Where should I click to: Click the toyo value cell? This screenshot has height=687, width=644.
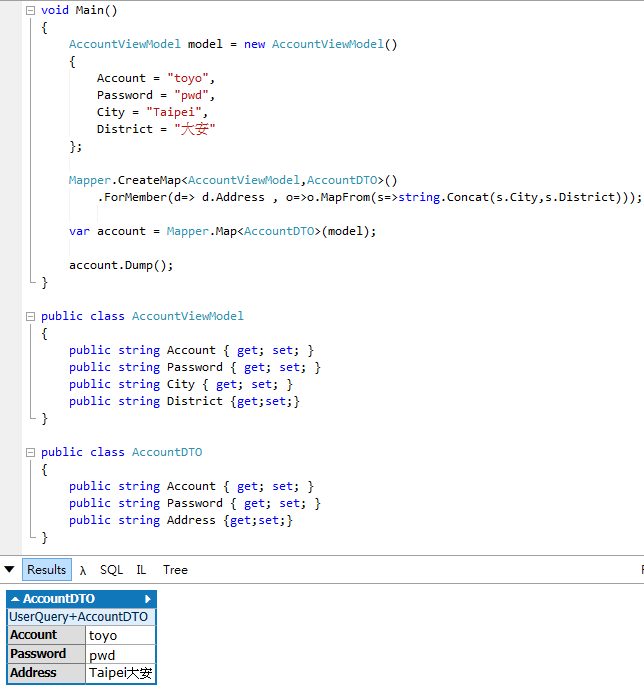(120, 635)
